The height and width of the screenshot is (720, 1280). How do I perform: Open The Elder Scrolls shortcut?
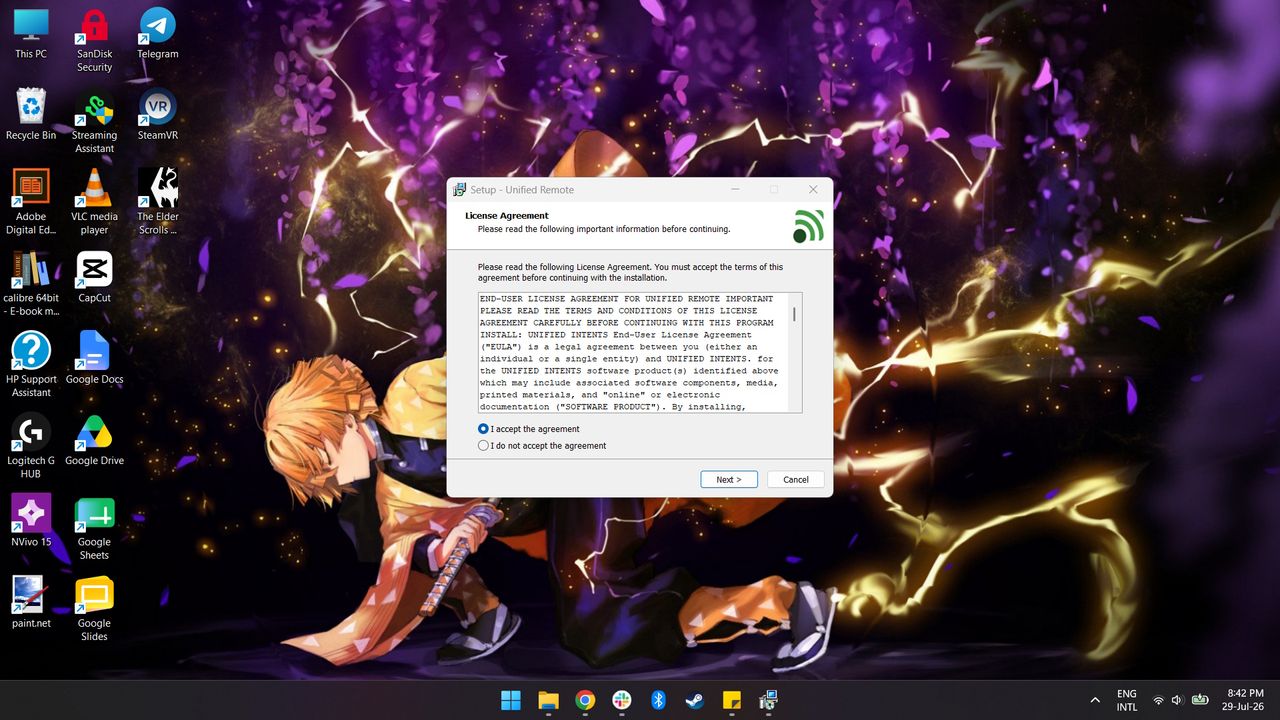pos(157,202)
